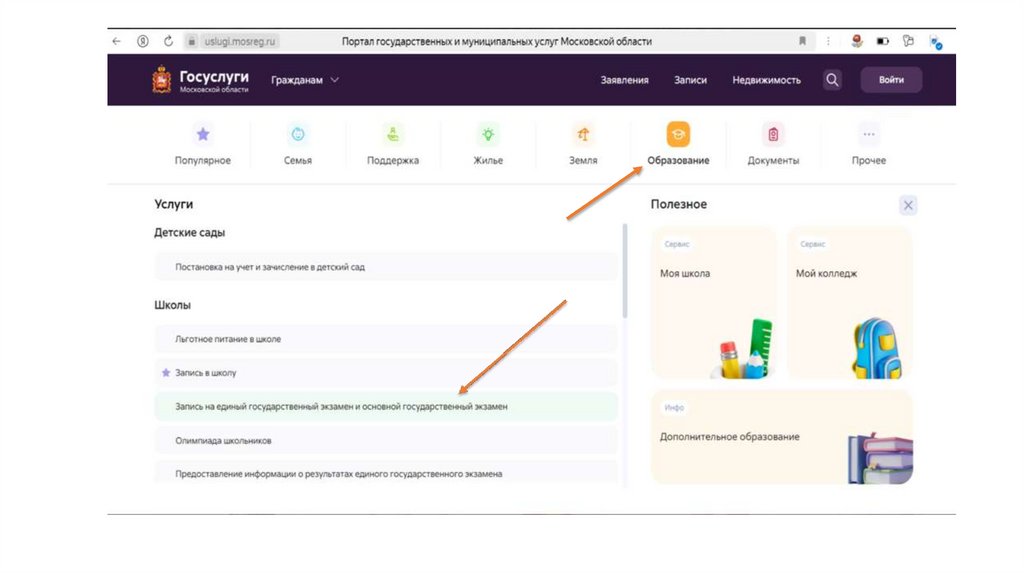Screen dimensions: 1024x574
Task: Open the search magnifier in header
Action: pos(832,80)
